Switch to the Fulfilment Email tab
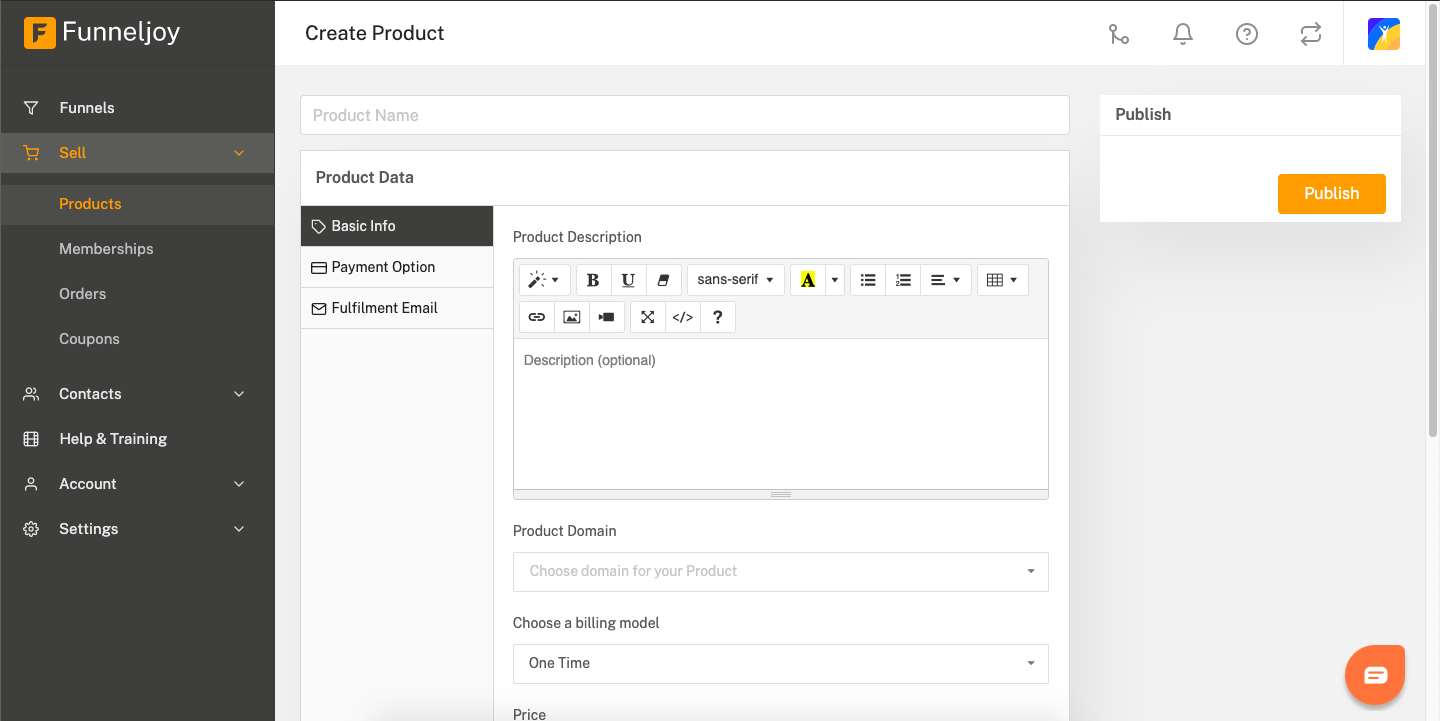Image resolution: width=1440 pixels, height=721 pixels. pos(397,308)
